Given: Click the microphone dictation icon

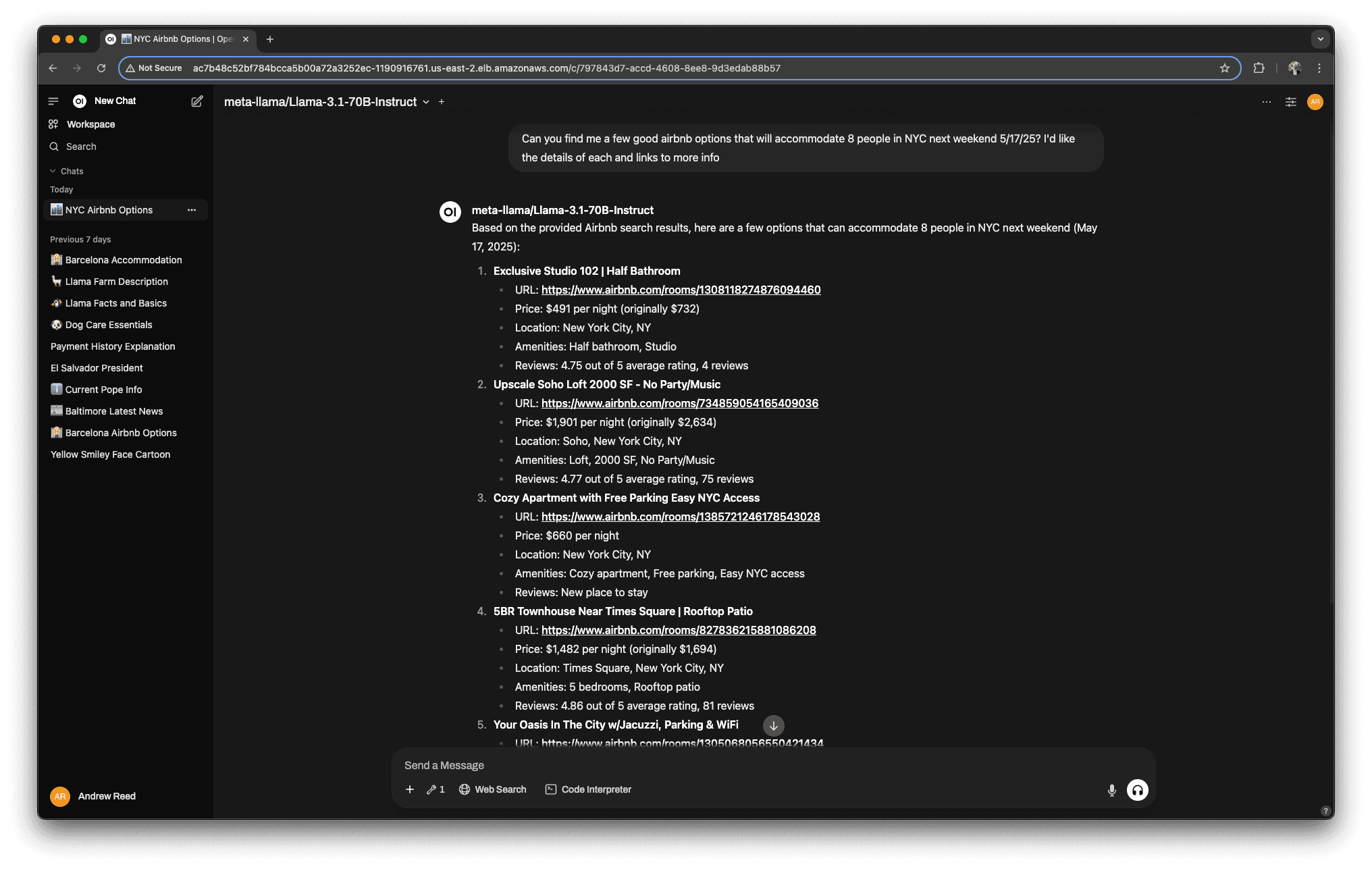Looking at the screenshot, I should pos(1112,790).
